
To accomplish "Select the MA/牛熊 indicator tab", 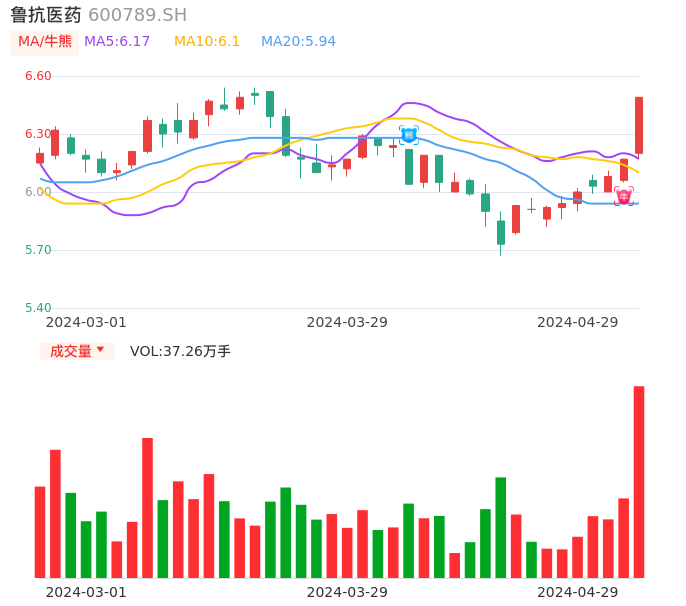I will (x=45, y=42).
